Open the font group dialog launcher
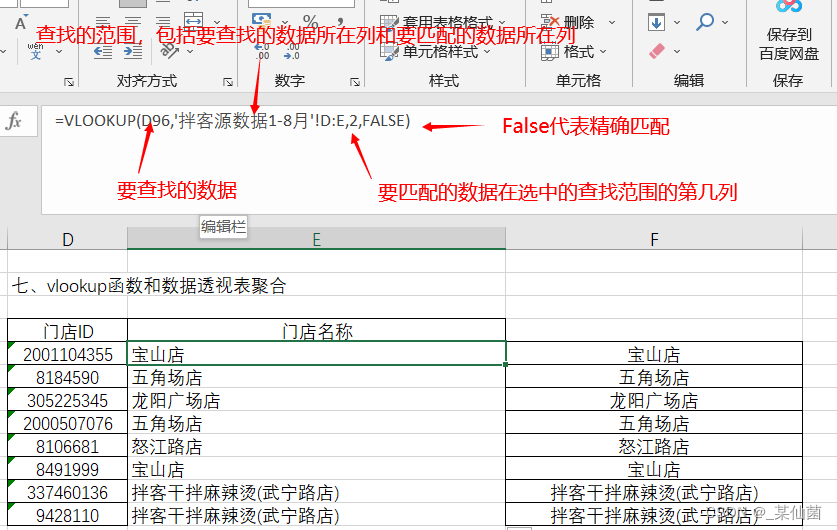Screen dimensions: 837x530 point(68,82)
